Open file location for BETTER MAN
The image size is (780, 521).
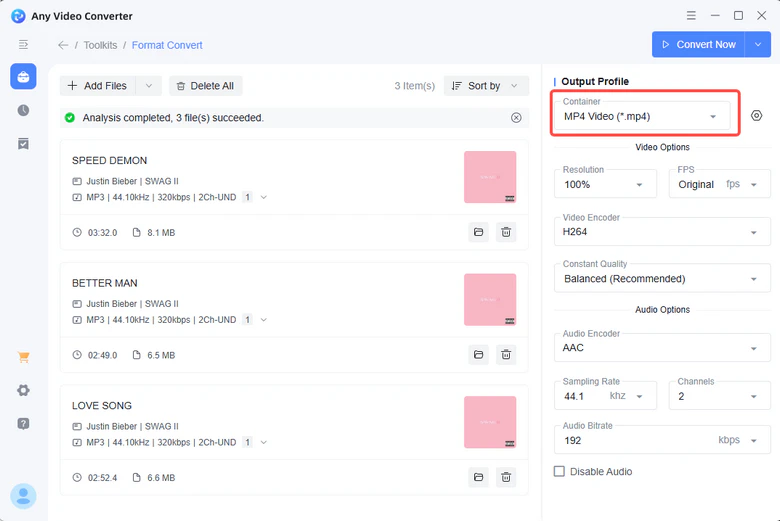(x=479, y=354)
